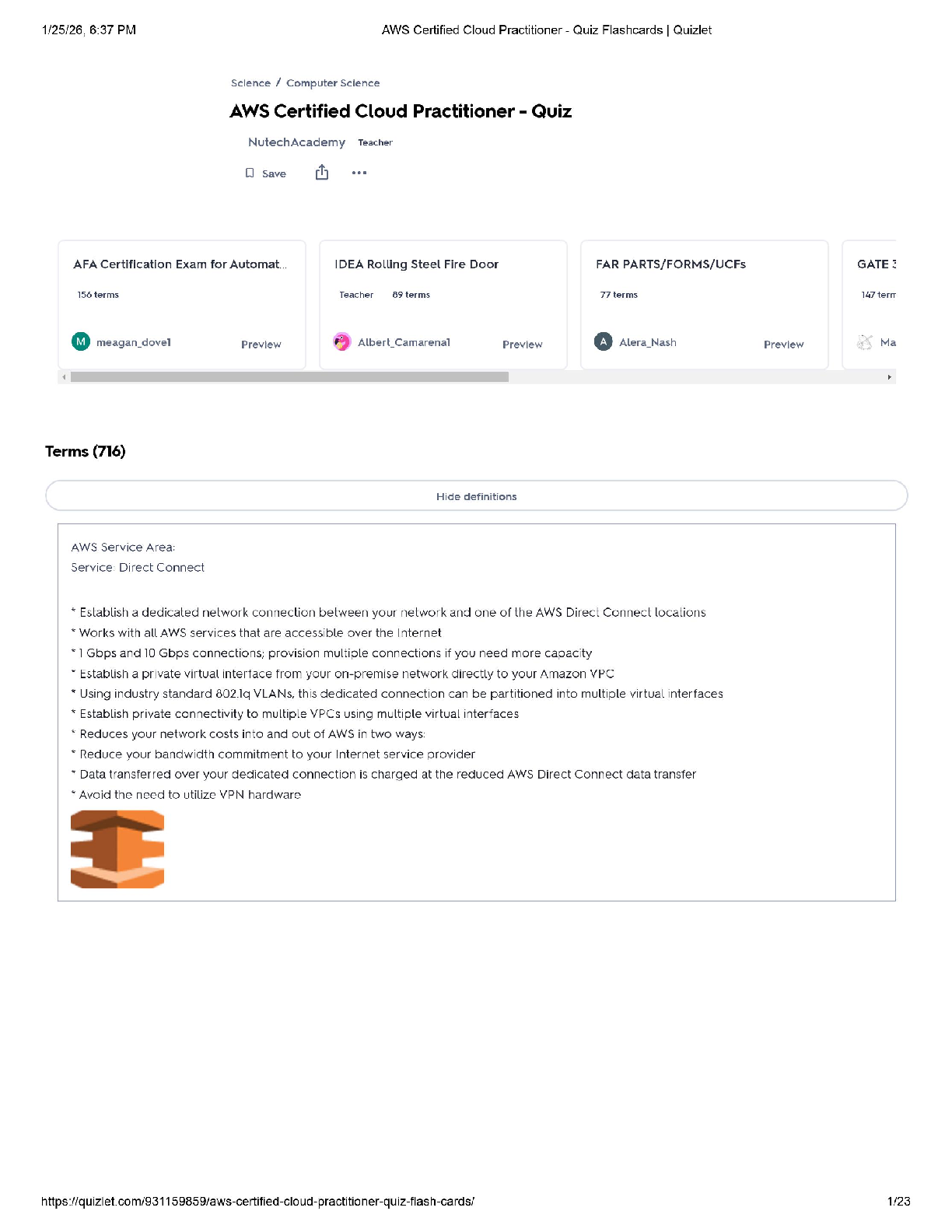The image size is (952, 1232).
Task: Toggle Hide definitions
Action: point(476,496)
